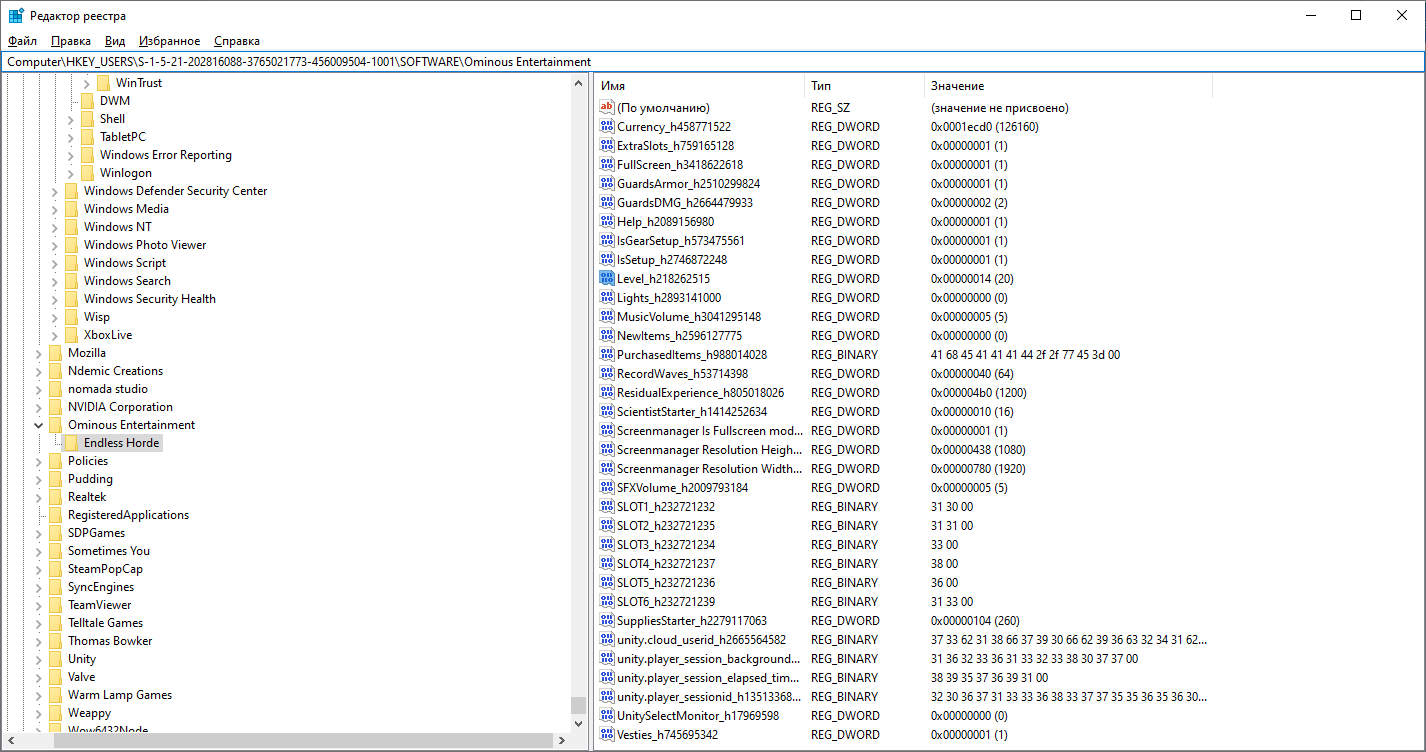
Task: Click the icon of Help_h2089156980 value
Action: 606,222
